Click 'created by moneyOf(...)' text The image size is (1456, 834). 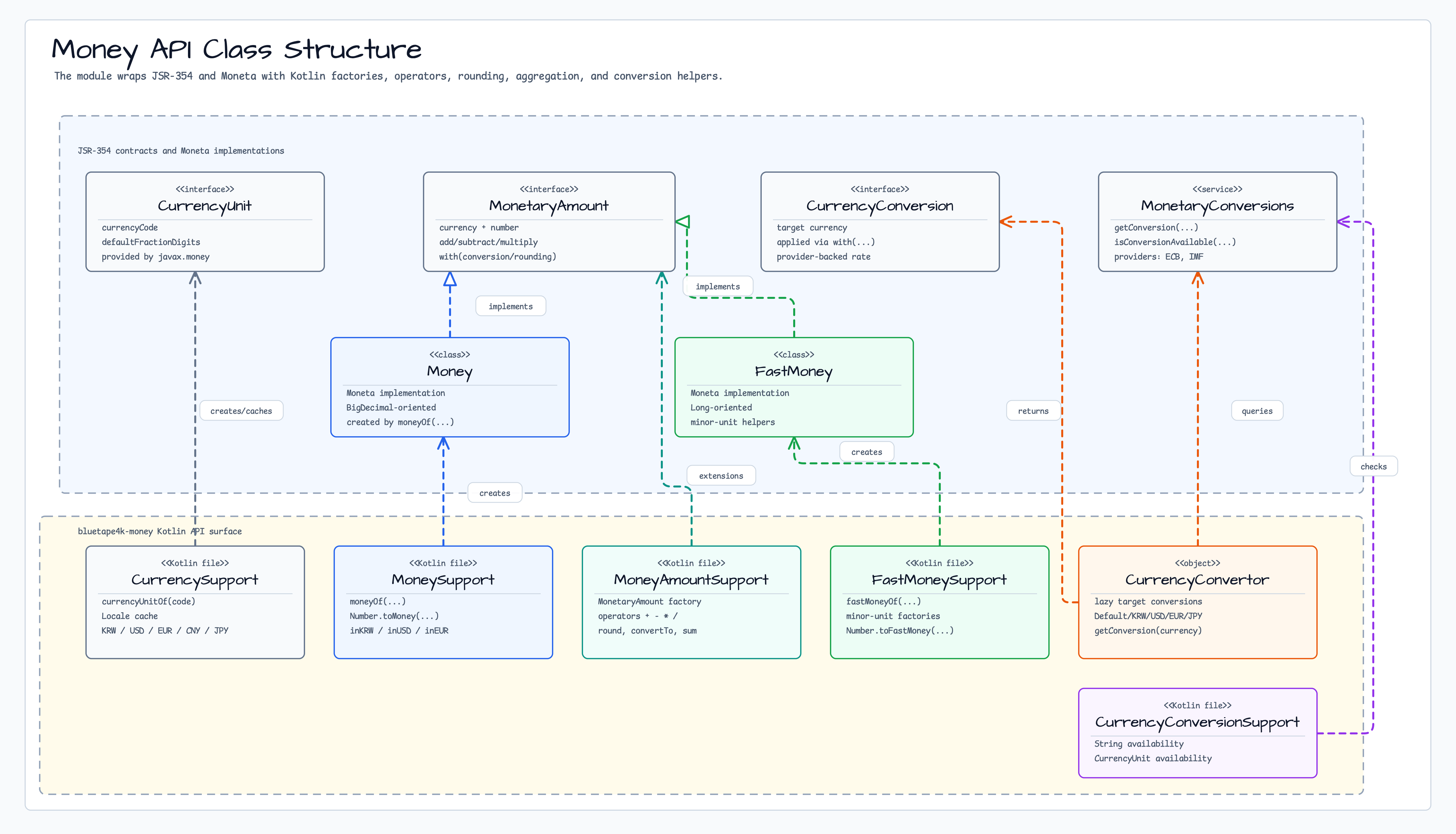pyautogui.click(x=400, y=422)
